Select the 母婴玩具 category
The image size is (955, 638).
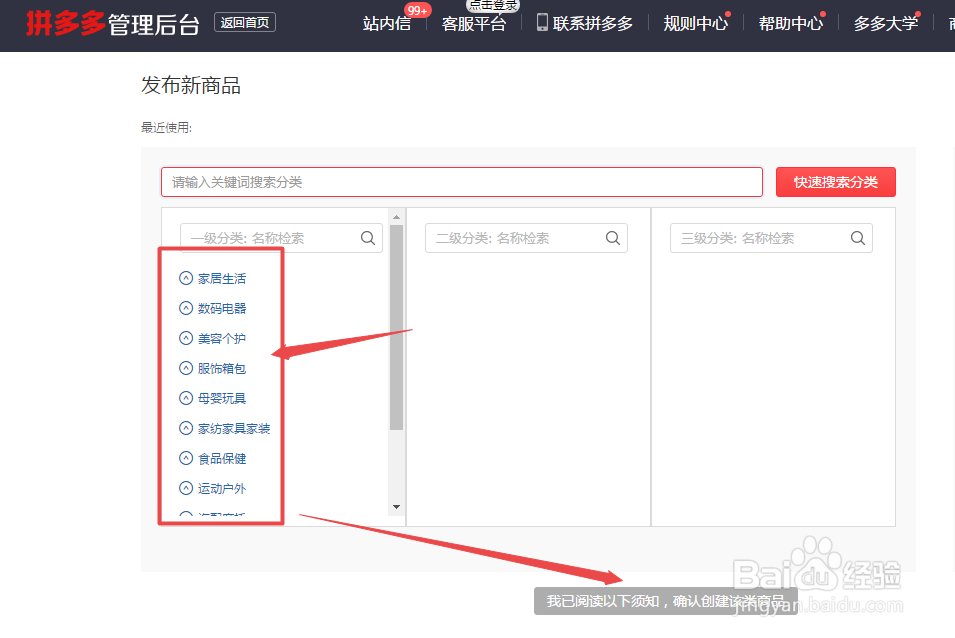[222, 398]
